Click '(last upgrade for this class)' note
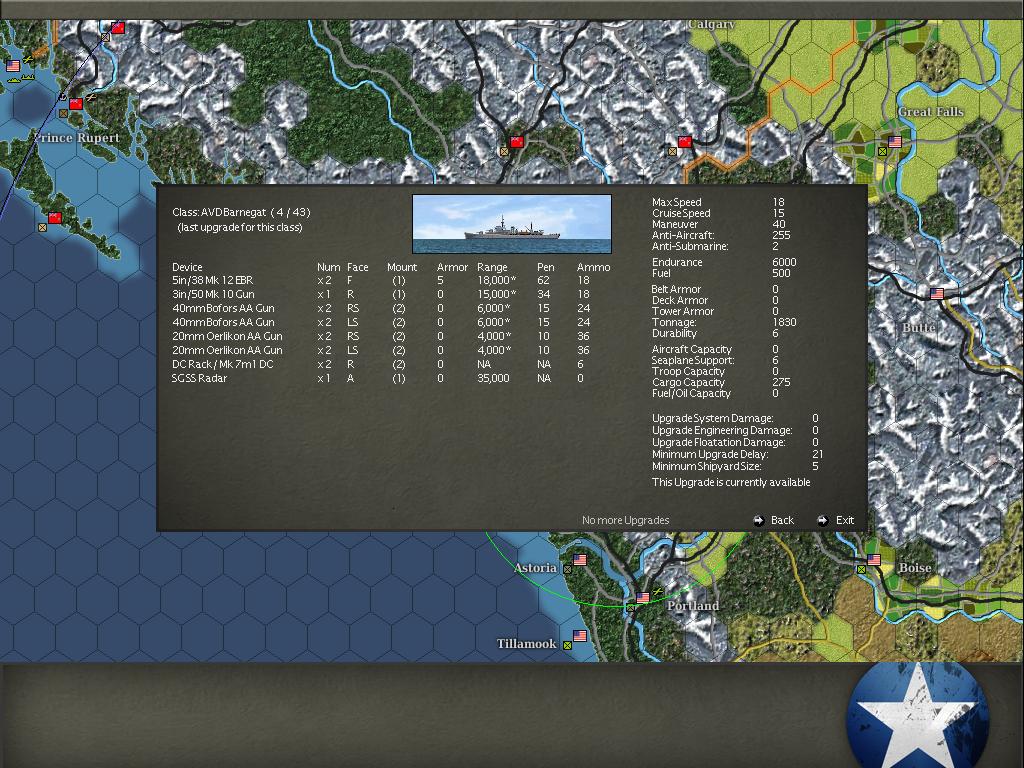Screen dimensions: 1024x768 [240, 227]
